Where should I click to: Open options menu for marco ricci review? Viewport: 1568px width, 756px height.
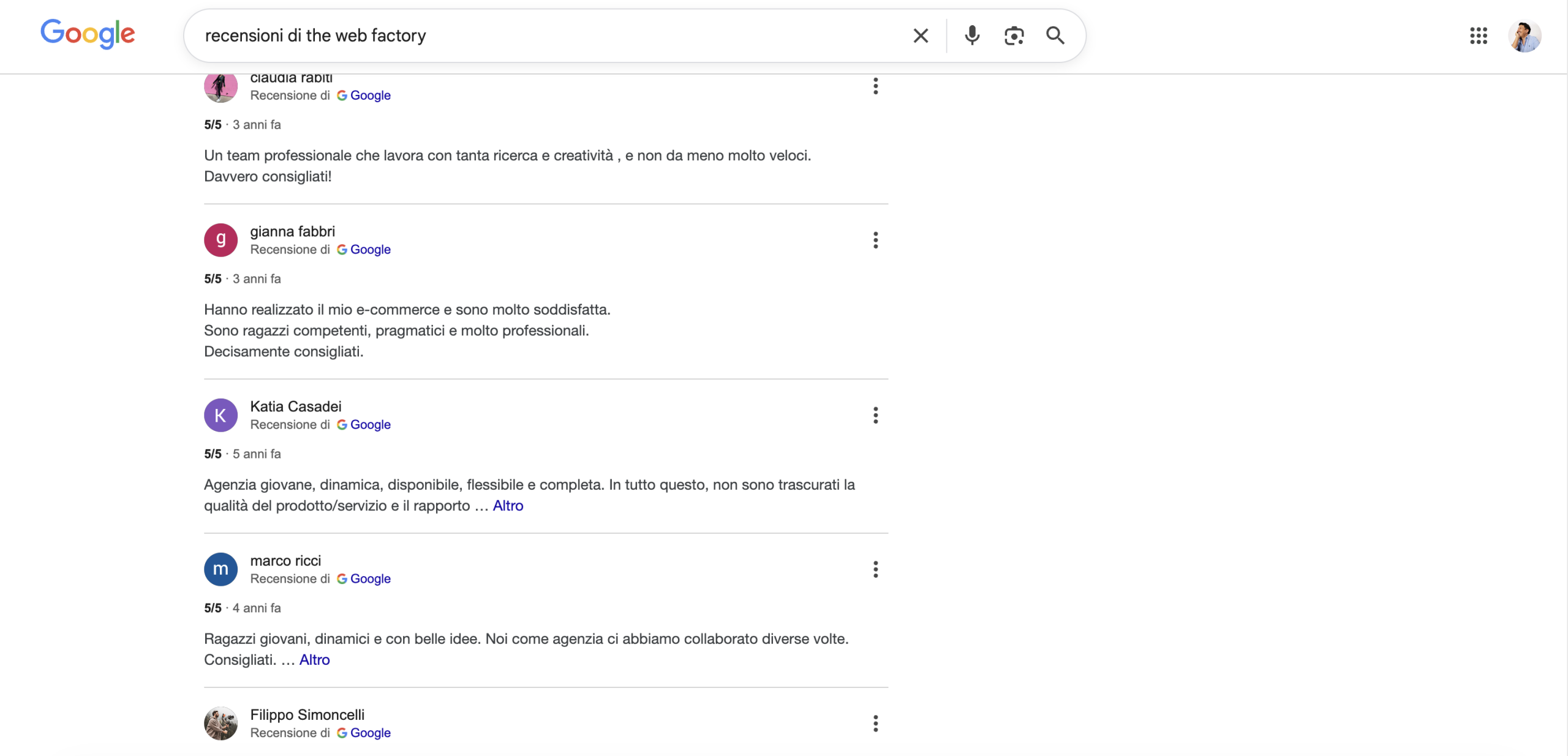click(x=875, y=569)
